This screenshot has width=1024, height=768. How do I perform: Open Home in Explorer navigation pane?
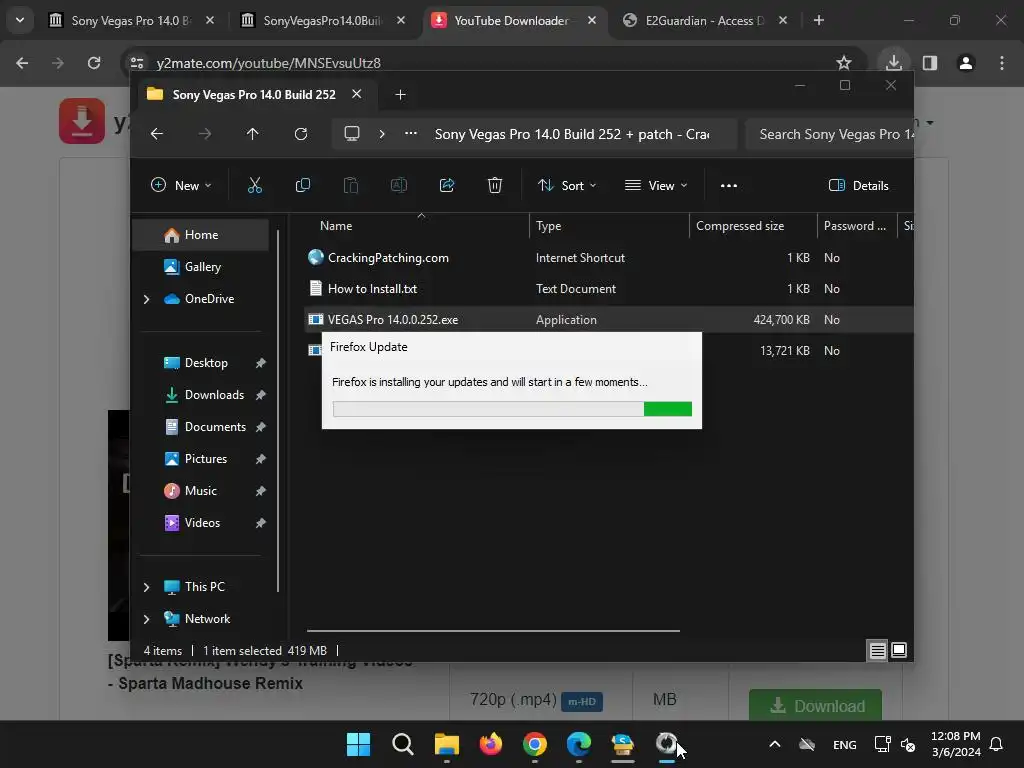201,235
